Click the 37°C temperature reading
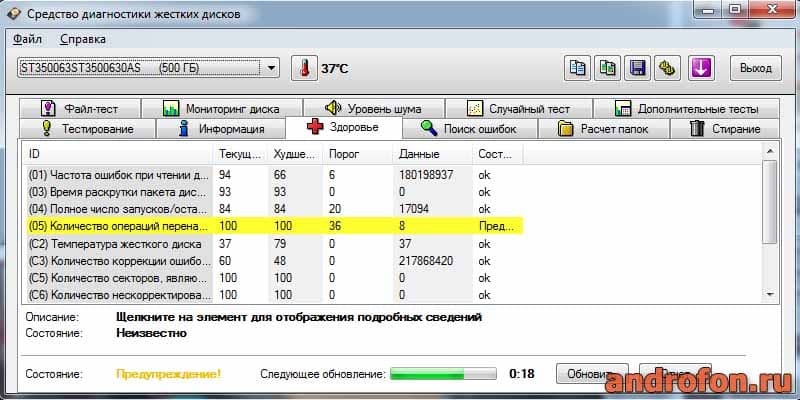The image size is (800, 400). [x=335, y=69]
